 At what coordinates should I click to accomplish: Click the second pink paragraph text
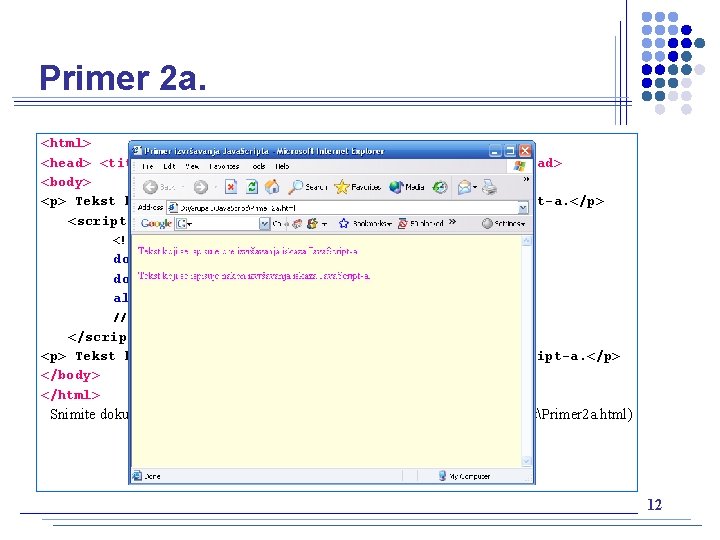(x=254, y=276)
